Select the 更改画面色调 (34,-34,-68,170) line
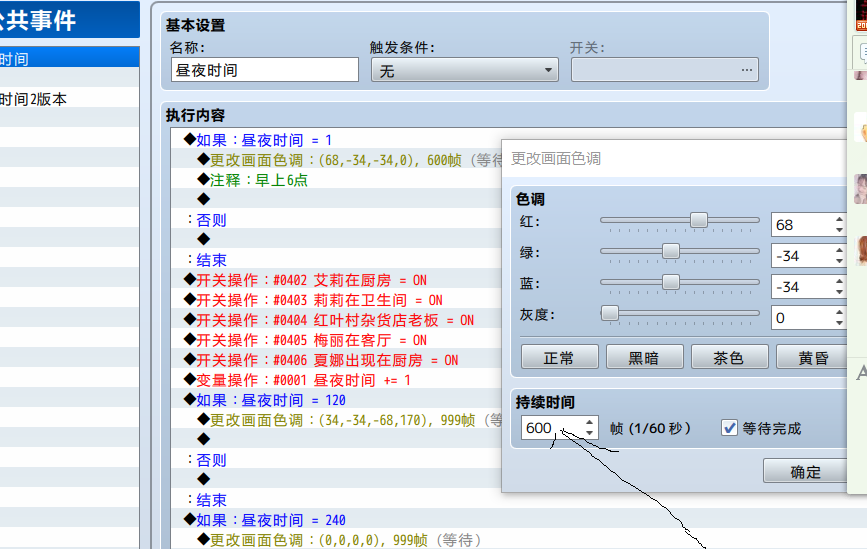 pyautogui.click(x=349, y=420)
